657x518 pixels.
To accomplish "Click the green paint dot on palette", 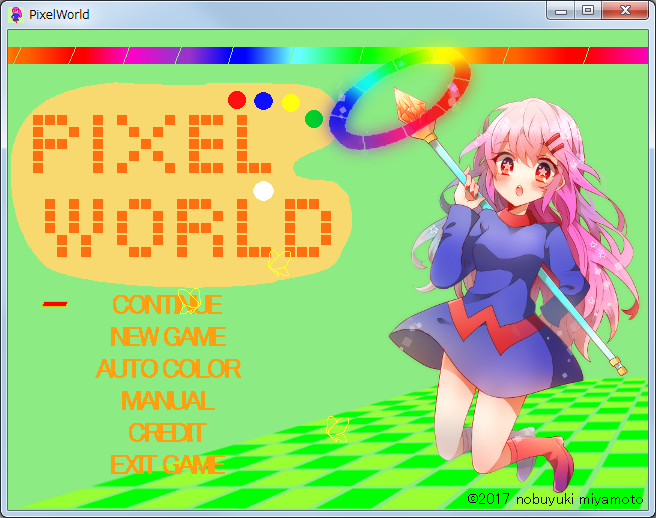I will coord(314,119).
